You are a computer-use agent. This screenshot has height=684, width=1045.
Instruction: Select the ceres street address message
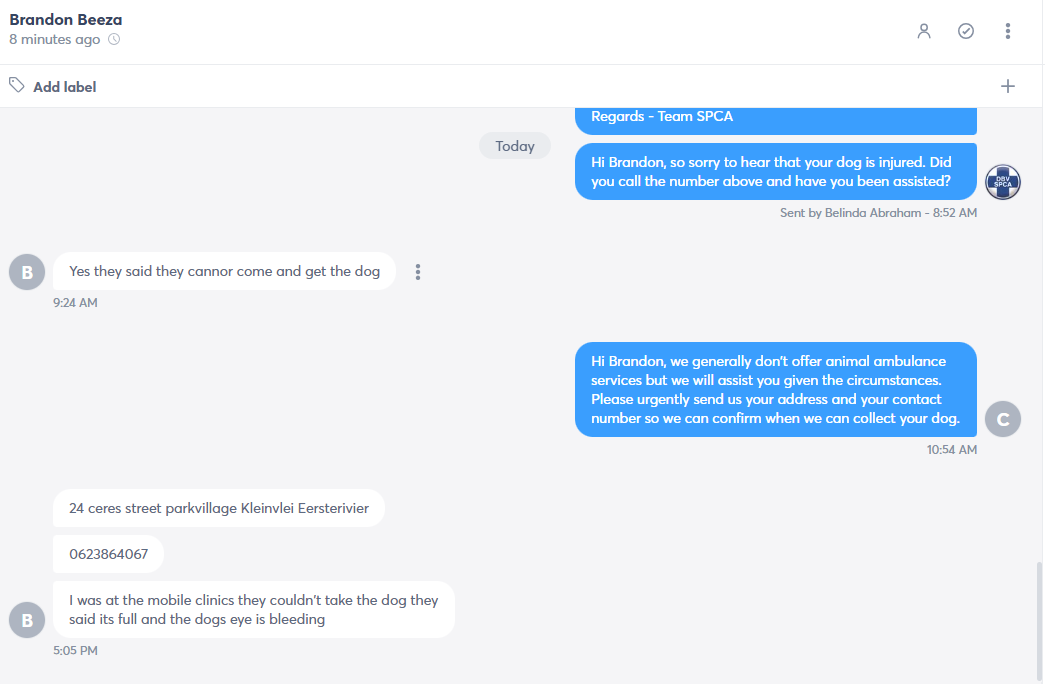click(x=219, y=508)
